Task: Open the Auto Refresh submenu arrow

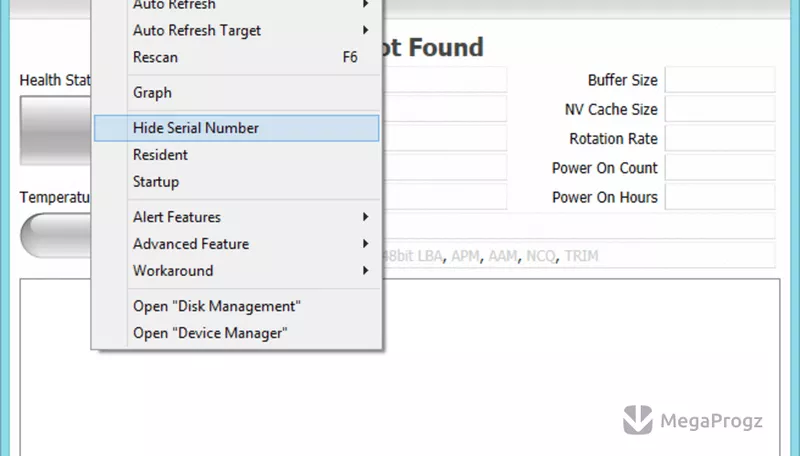Action: 365,4
